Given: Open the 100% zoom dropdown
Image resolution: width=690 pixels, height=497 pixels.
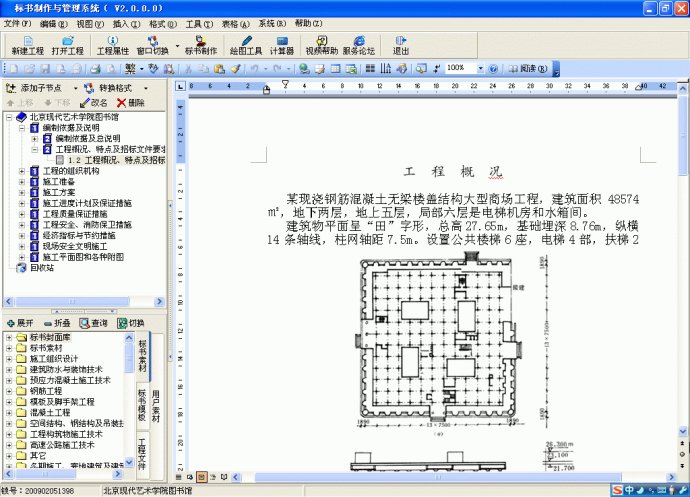Looking at the screenshot, I should tap(480, 69).
